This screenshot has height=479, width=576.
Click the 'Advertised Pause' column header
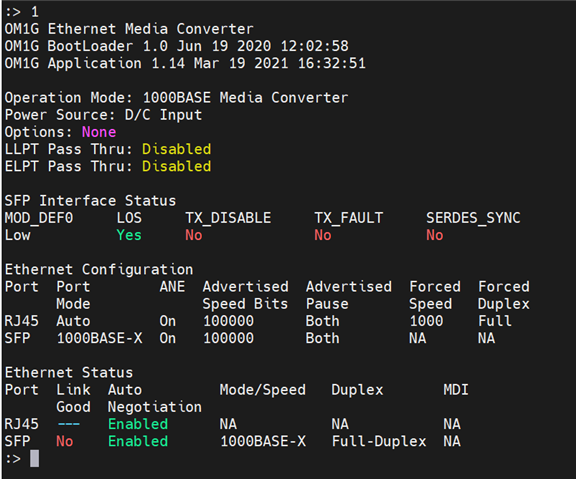349,295
